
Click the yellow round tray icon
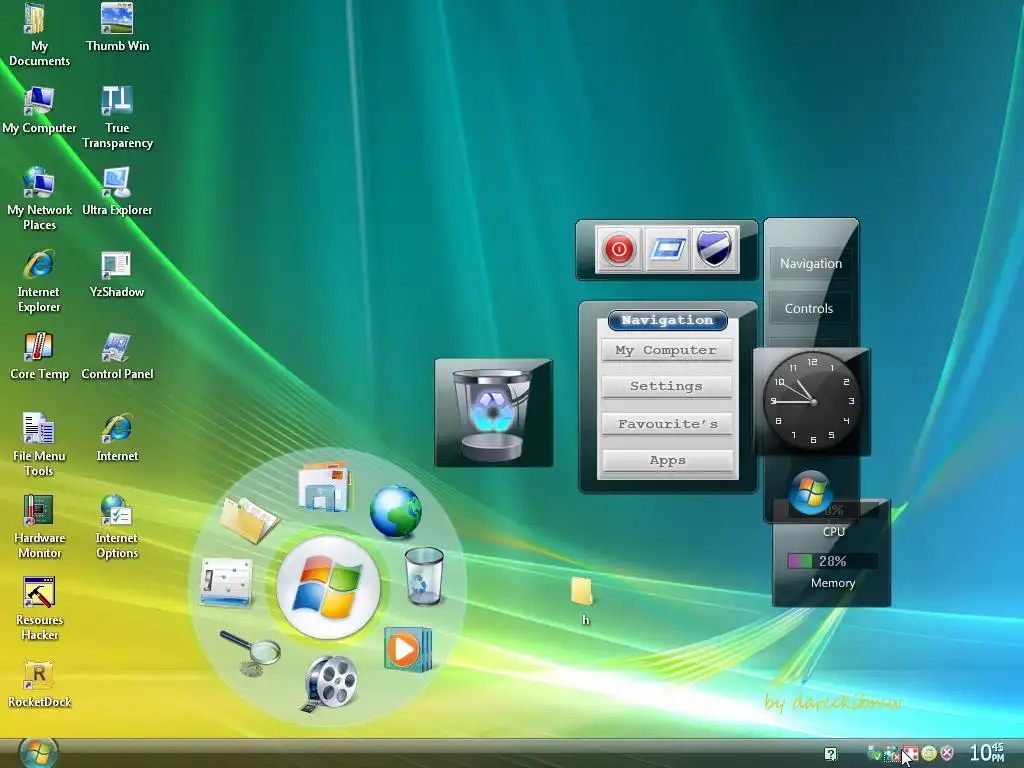click(929, 754)
